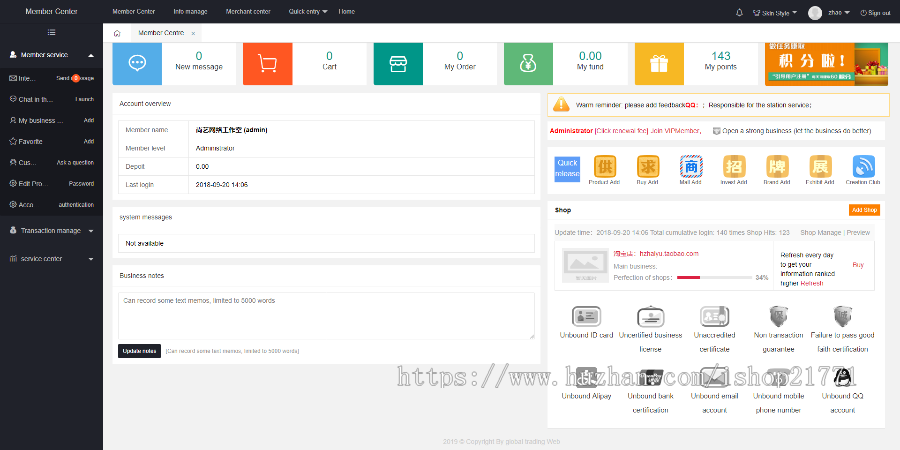
Task: Click the Update notes button
Action: point(139,351)
